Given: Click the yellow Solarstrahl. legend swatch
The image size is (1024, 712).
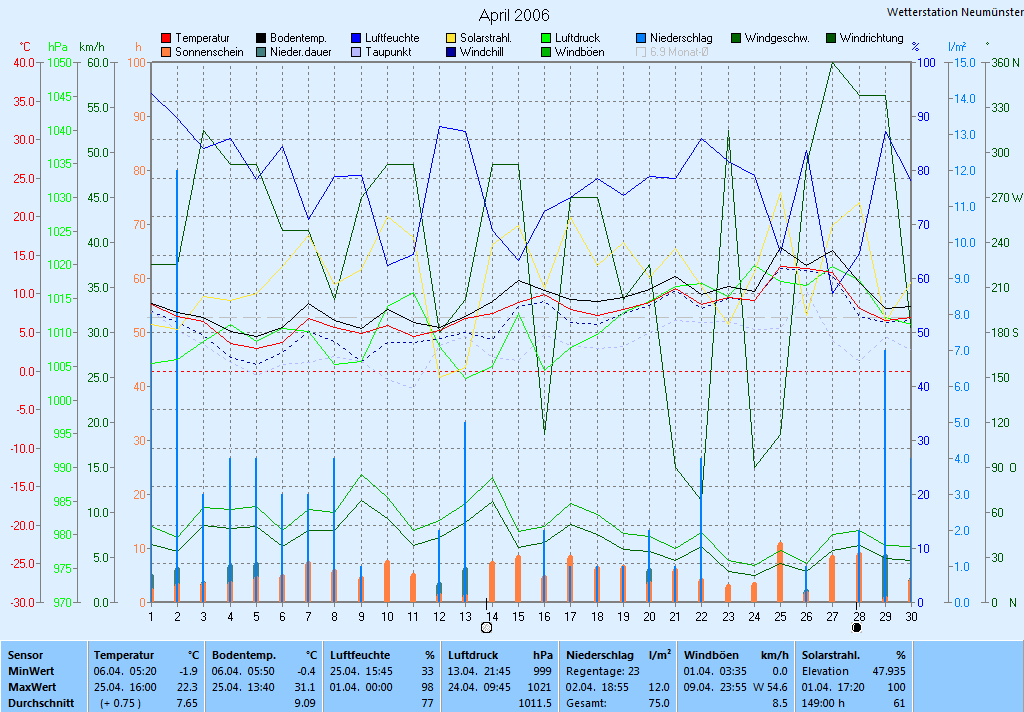Looking at the screenshot, I should (x=451, y=39).
